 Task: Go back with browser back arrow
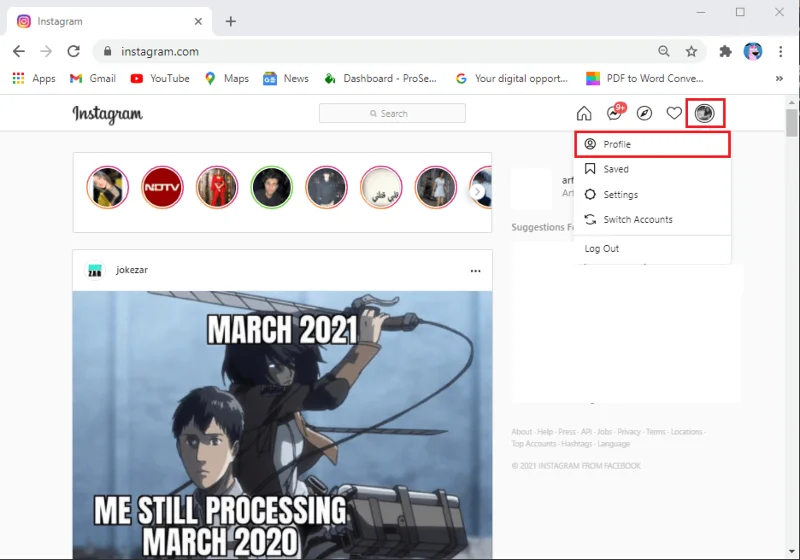click(19, 51)
